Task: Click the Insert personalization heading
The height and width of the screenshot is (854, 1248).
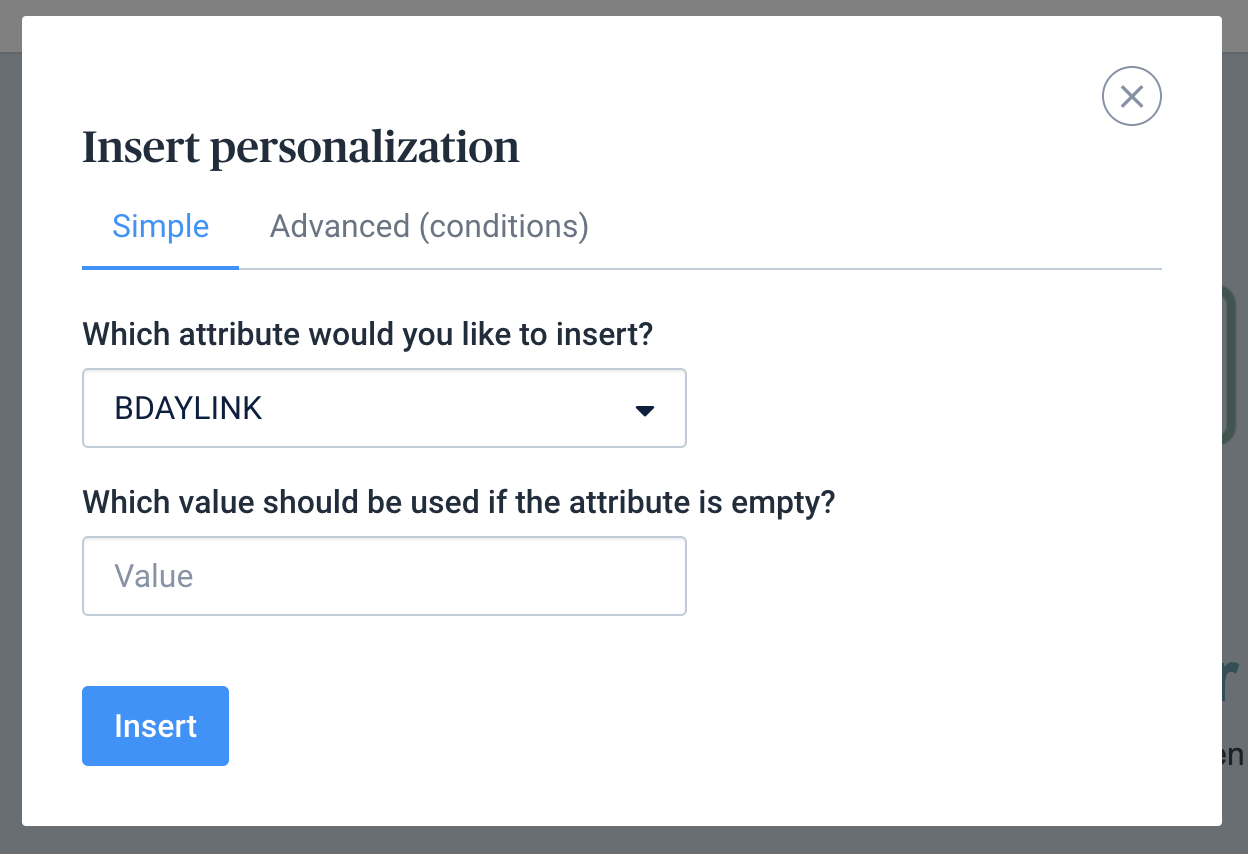Action: coord(300,147)
